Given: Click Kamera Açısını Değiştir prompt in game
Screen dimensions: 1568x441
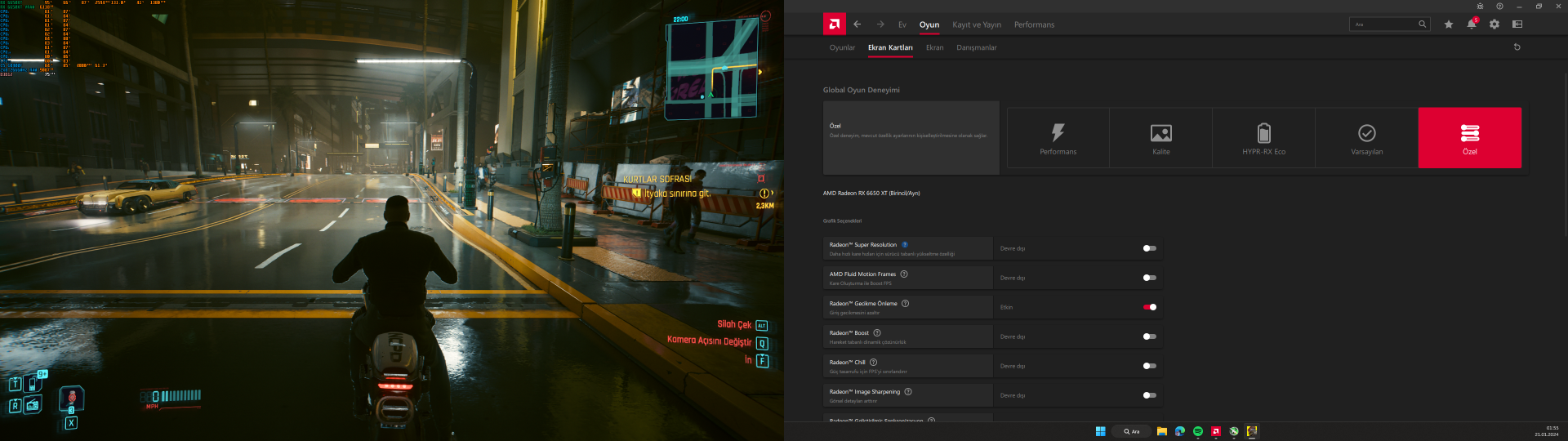Looking at the screenshot, I should pyautogui.click(x=709, y=341).
